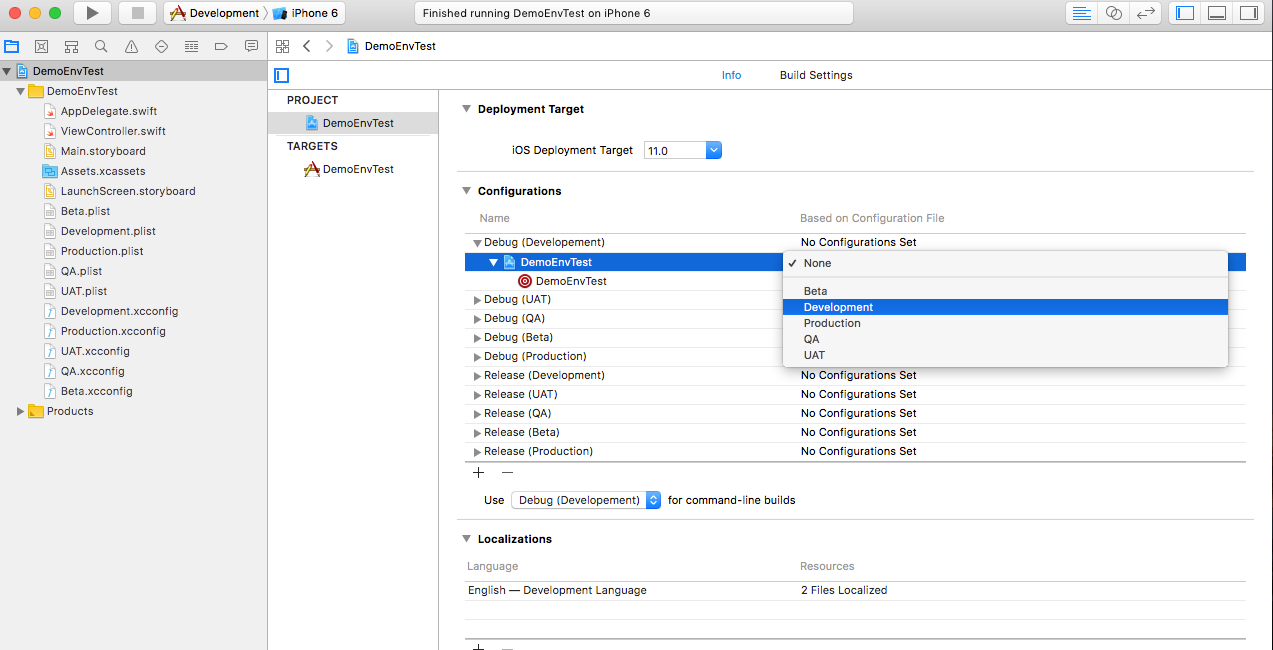Expand Release (Development) configuration
Viewport: 1273px width, 650px height.
click(477, 375)
